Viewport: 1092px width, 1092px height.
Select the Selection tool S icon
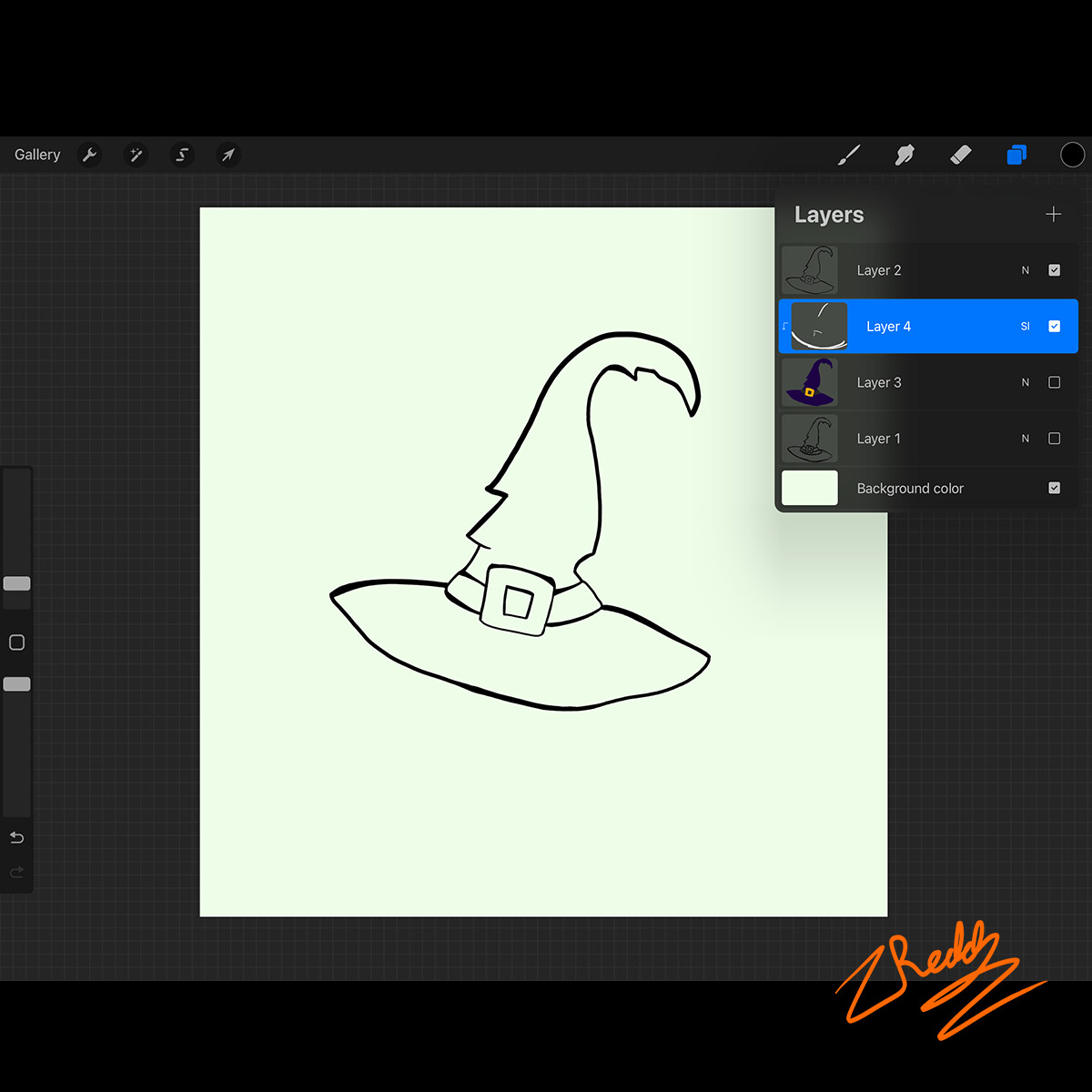[x=182, y=155]
